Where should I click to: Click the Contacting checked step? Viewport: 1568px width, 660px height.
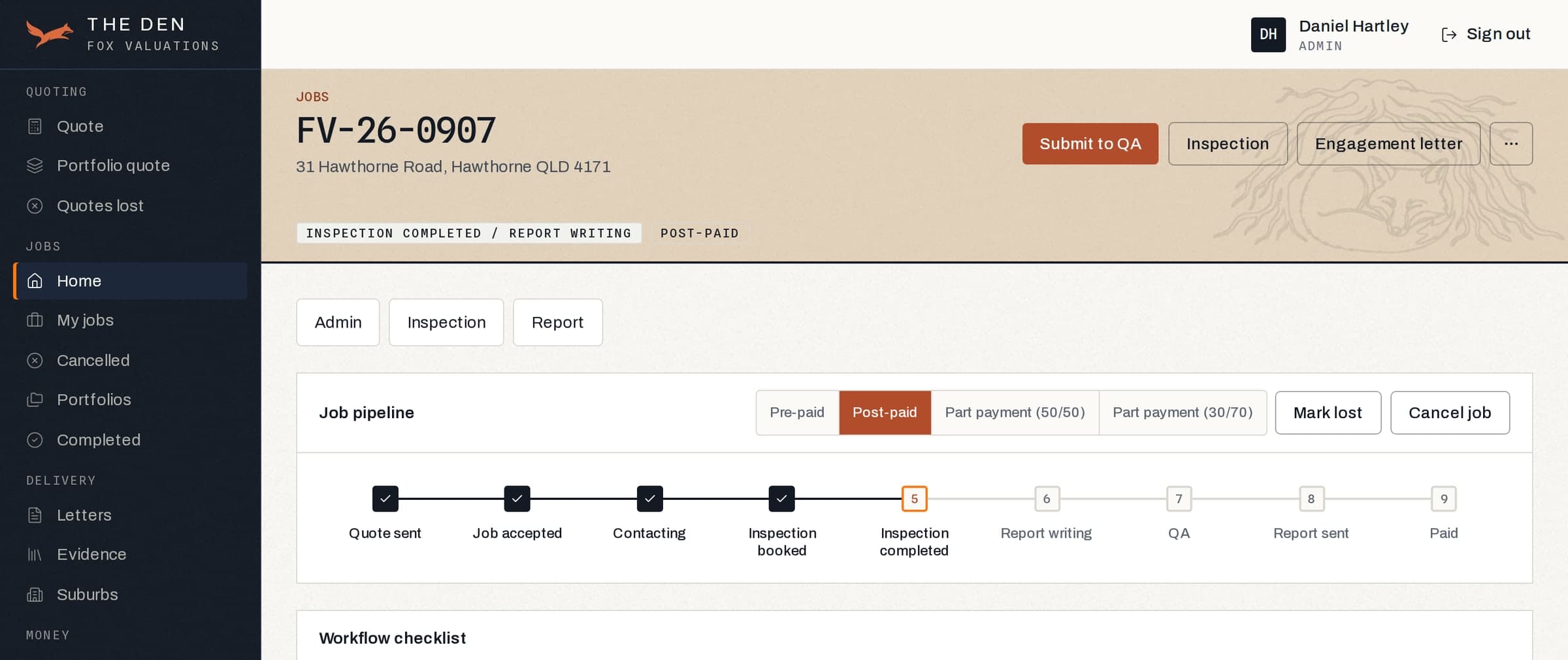click(x=649, y=499)
